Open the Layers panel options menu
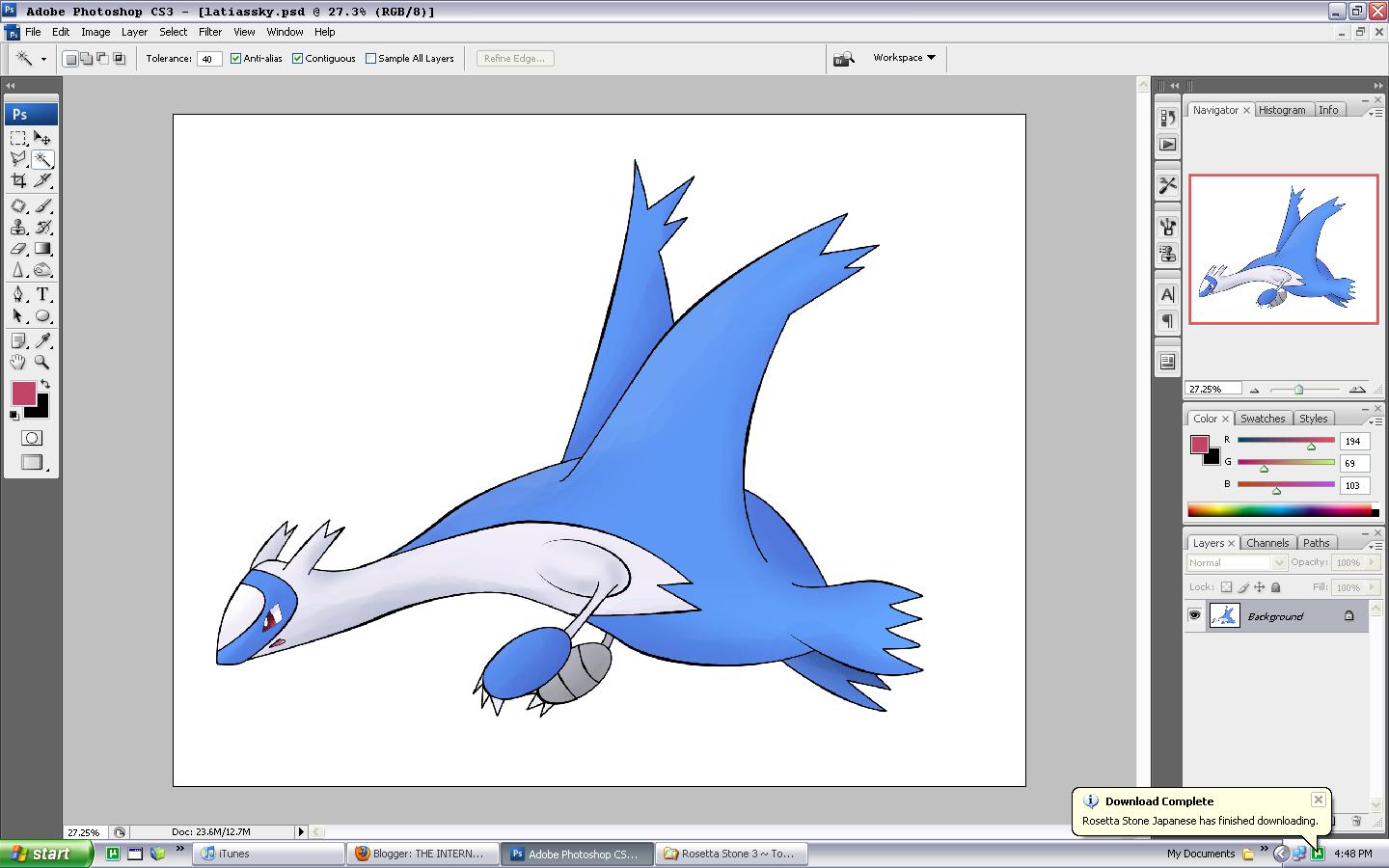The height and width of the screenshot is (868, 1389). click(x=1374, y=545)
